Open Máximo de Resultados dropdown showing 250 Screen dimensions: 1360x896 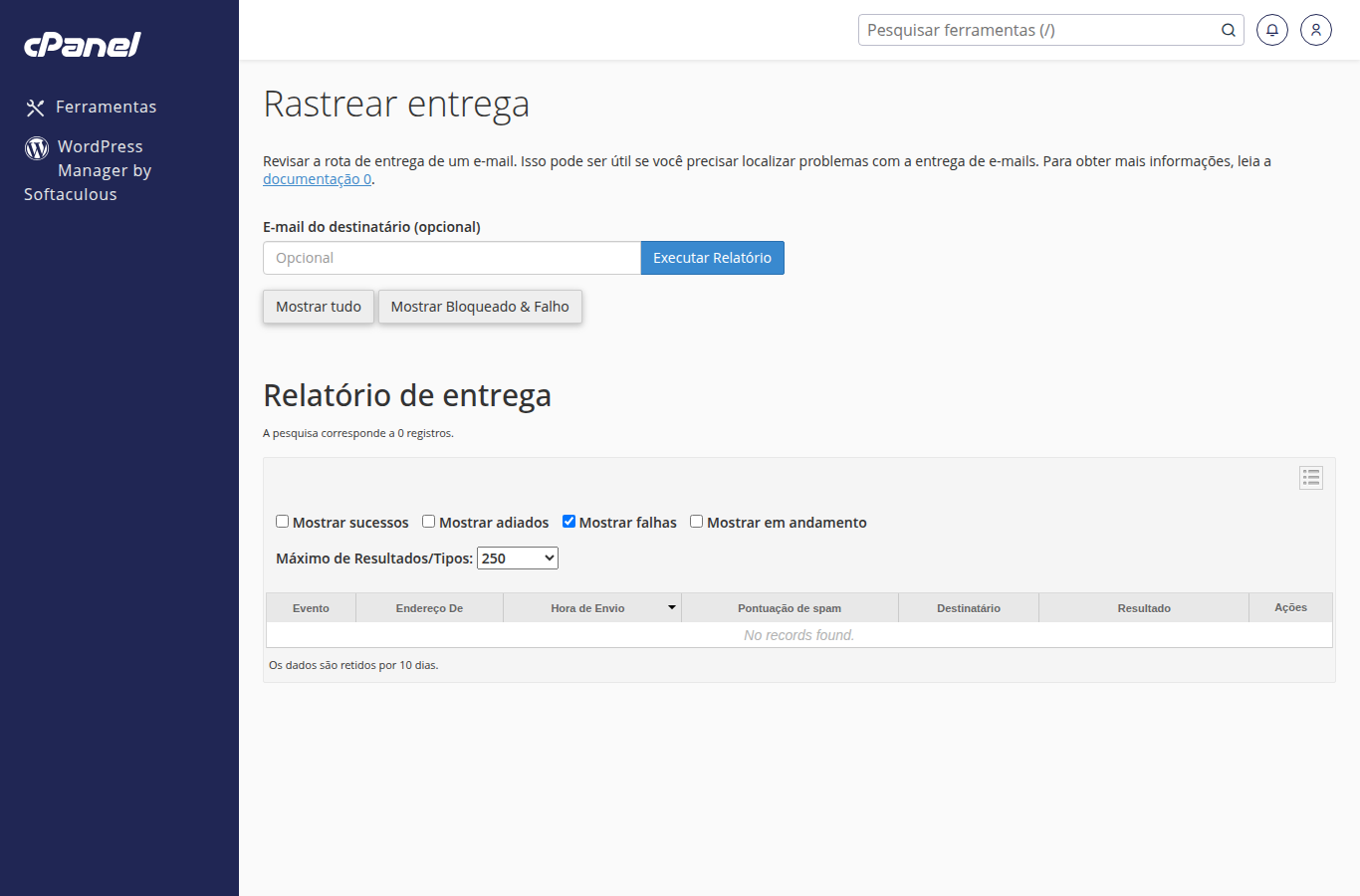(518, 559)
